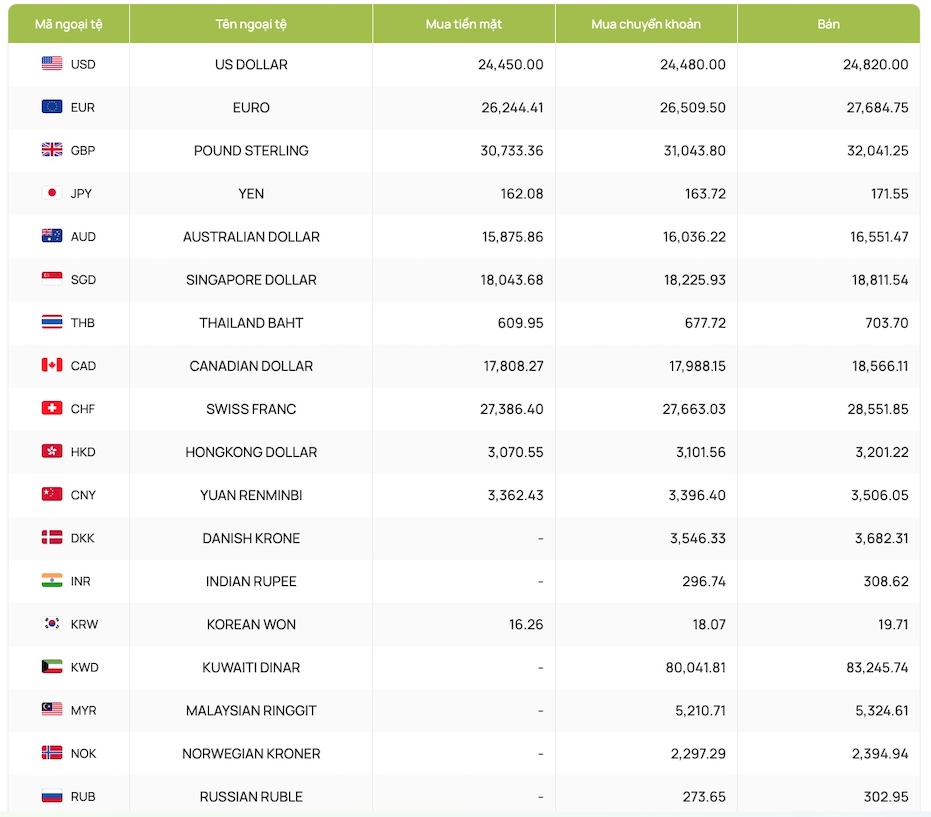Select the 'US DOLLAR' currency name
The image size is (931, 817).
251,64
